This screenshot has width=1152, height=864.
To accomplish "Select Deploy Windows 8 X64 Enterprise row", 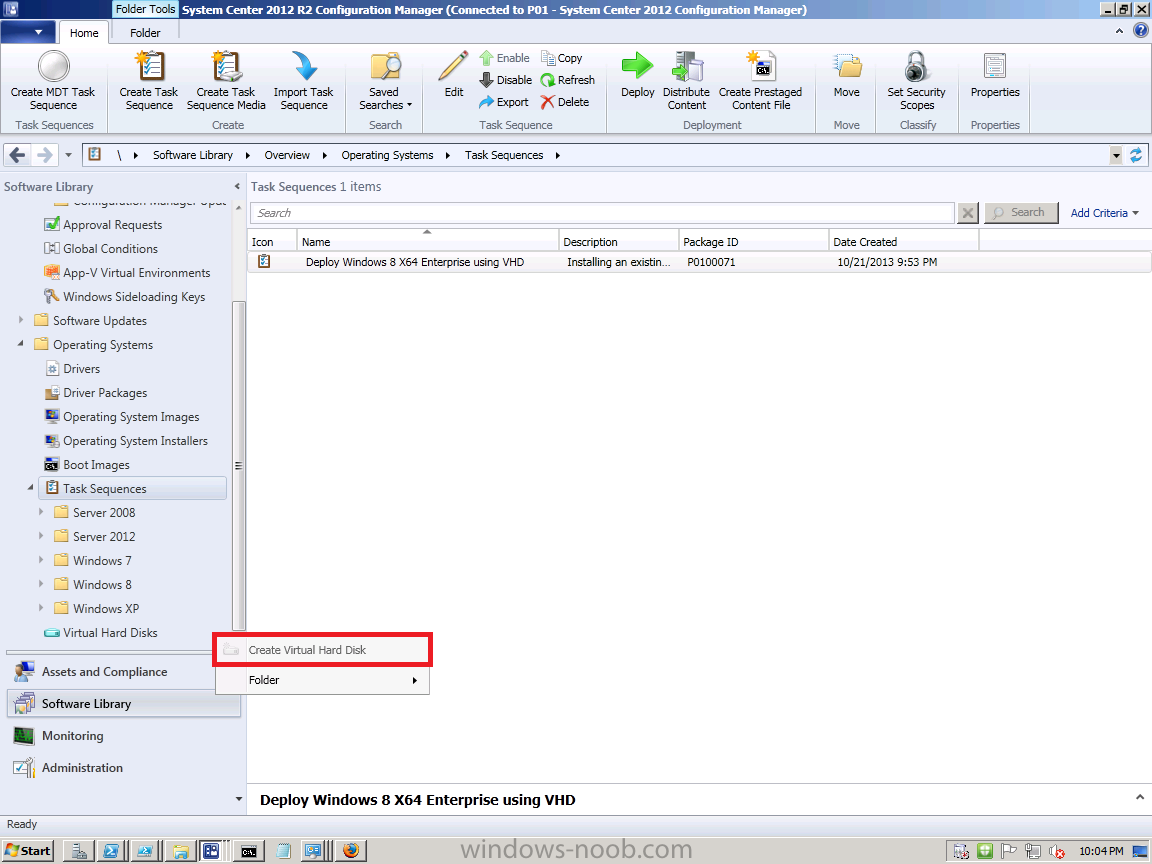I will tap(699, 262).
